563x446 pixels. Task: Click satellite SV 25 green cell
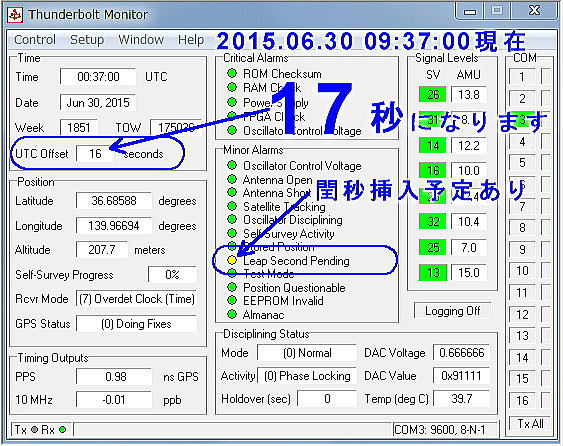433,247
